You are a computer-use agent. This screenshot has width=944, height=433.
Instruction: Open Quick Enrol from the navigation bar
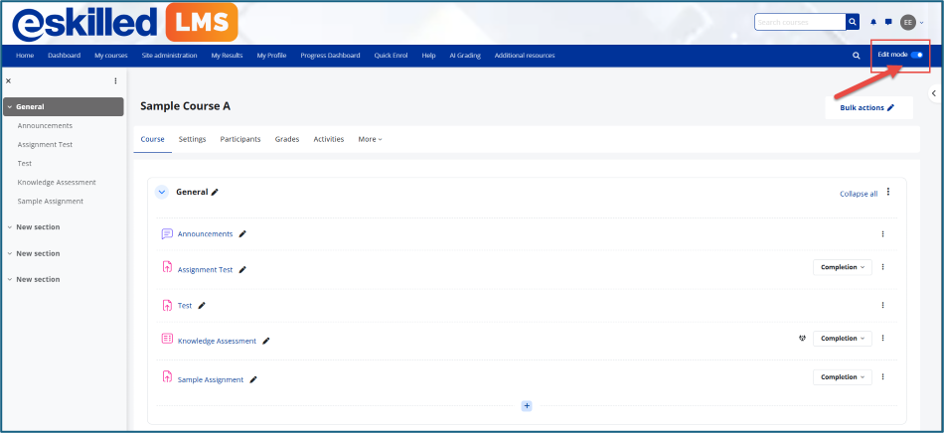(x=391, y=55)
